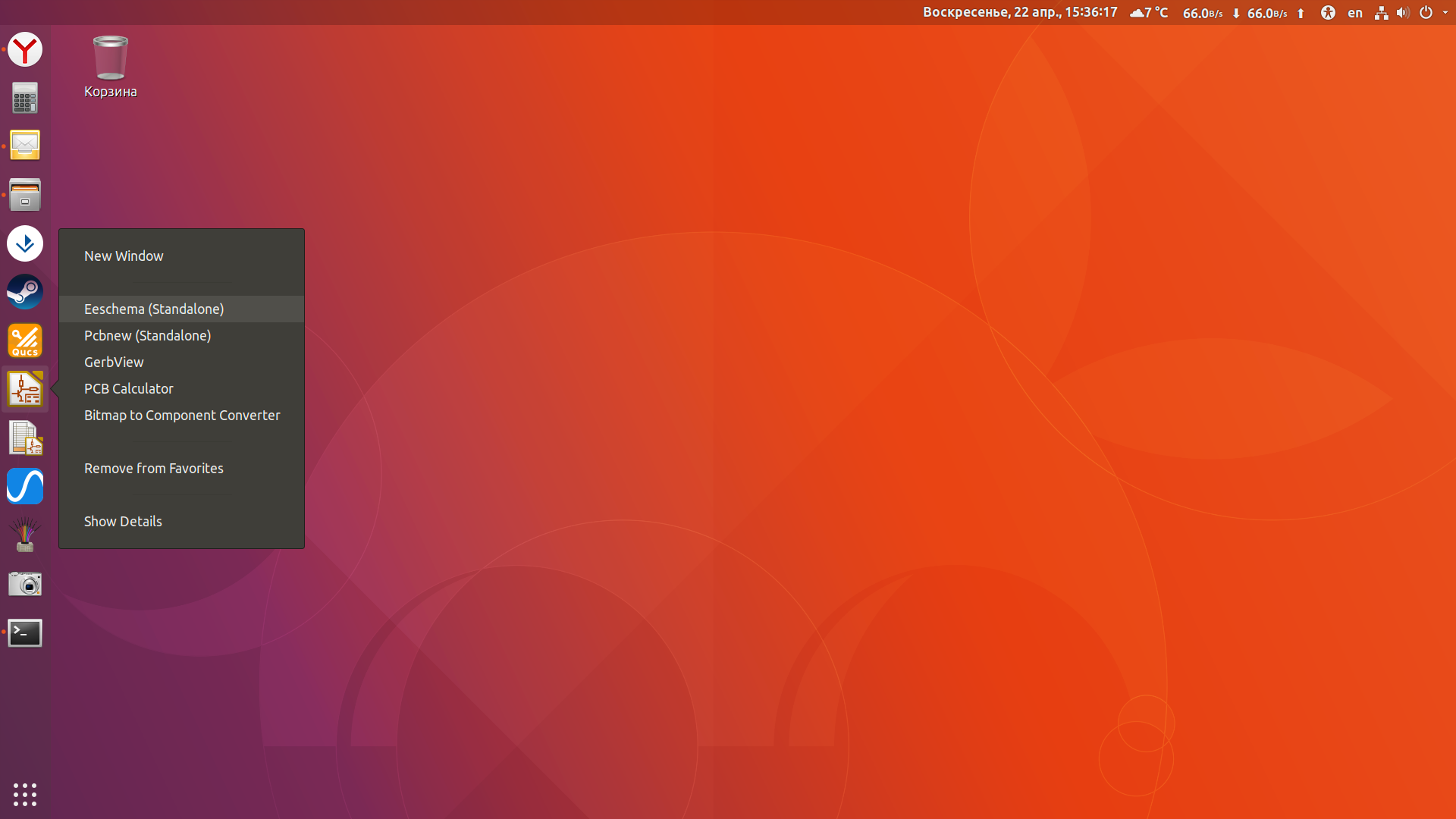Choose Show Details option

[x=123, y=522]
